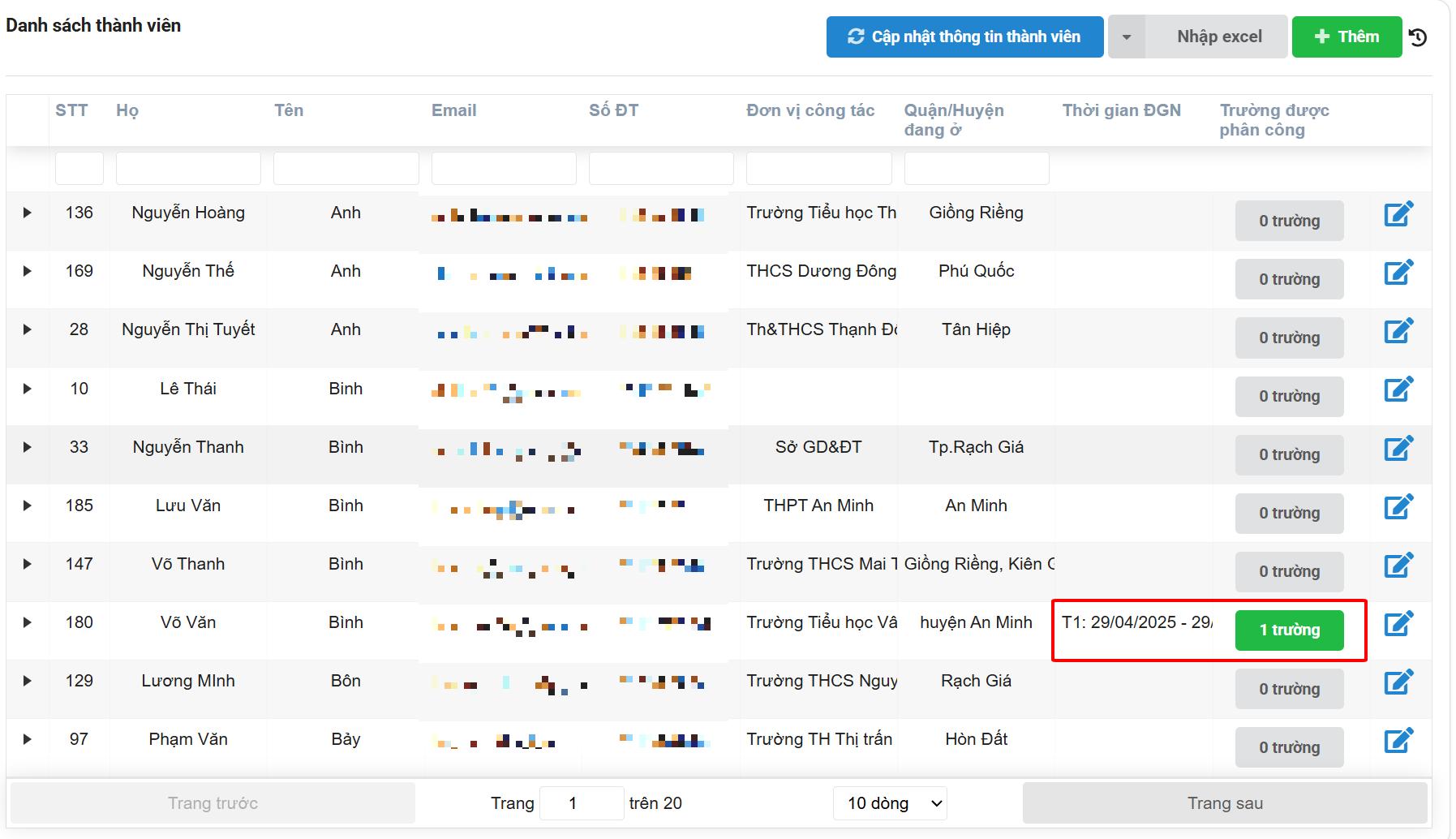Expand row of Nguyễn Hoàng Anh

[x=27, y=213]
